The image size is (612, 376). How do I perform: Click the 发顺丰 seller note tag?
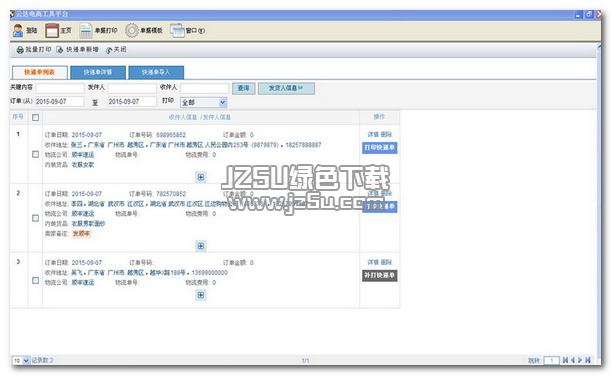pyautogui.click(x=82, y=233)
